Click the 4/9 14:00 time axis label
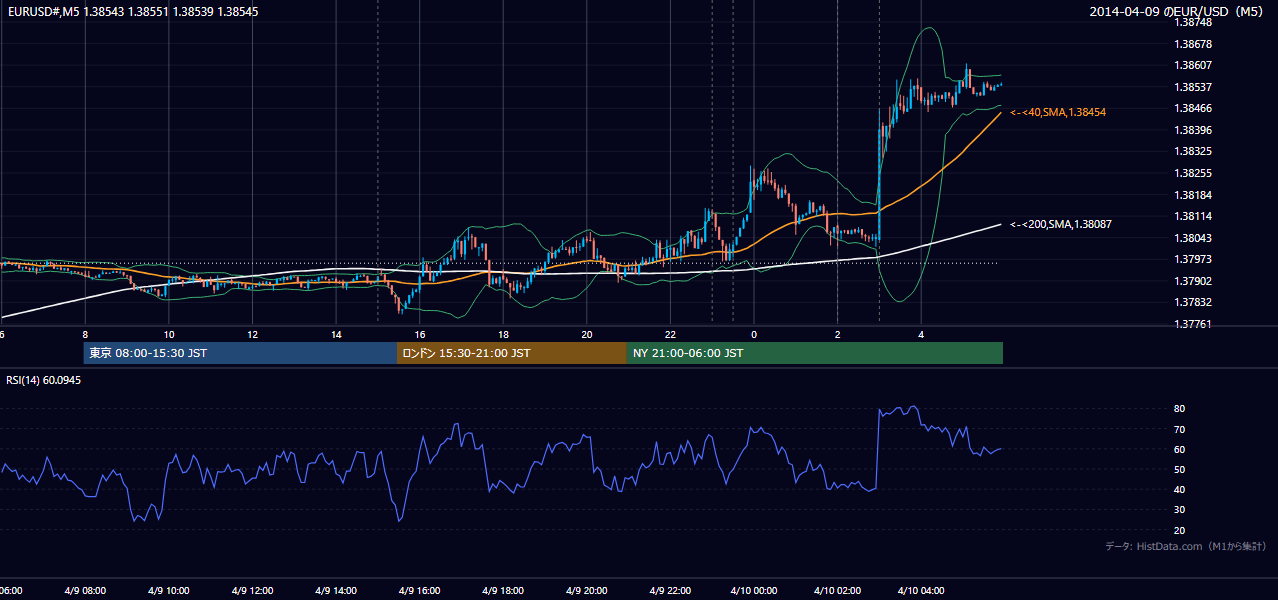 336,590
